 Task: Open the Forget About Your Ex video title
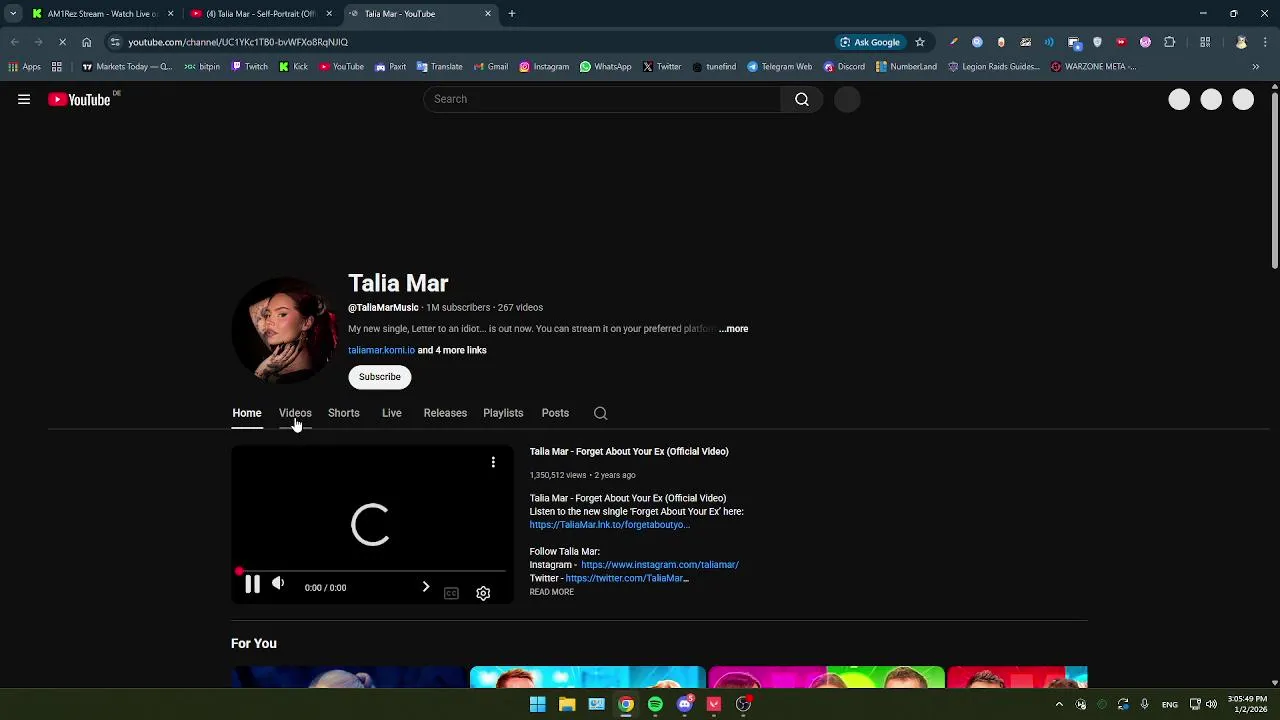tap(629, 452)
